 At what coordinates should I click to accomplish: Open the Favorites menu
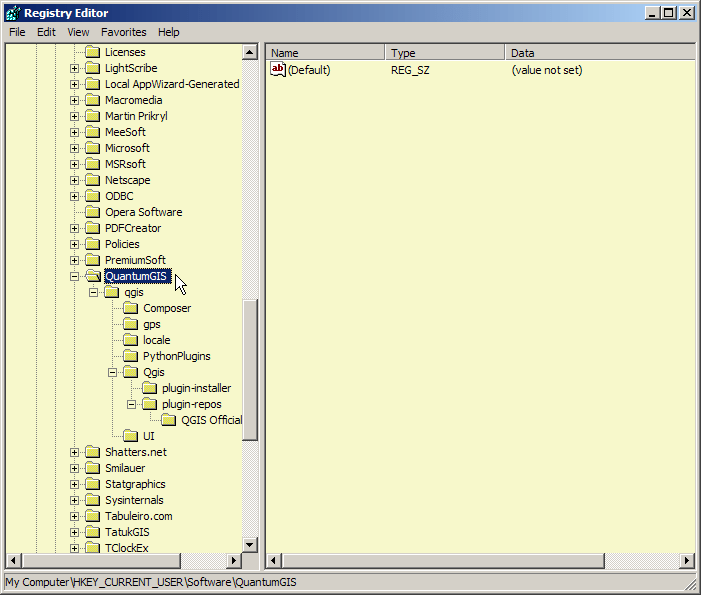click(123, 32)
